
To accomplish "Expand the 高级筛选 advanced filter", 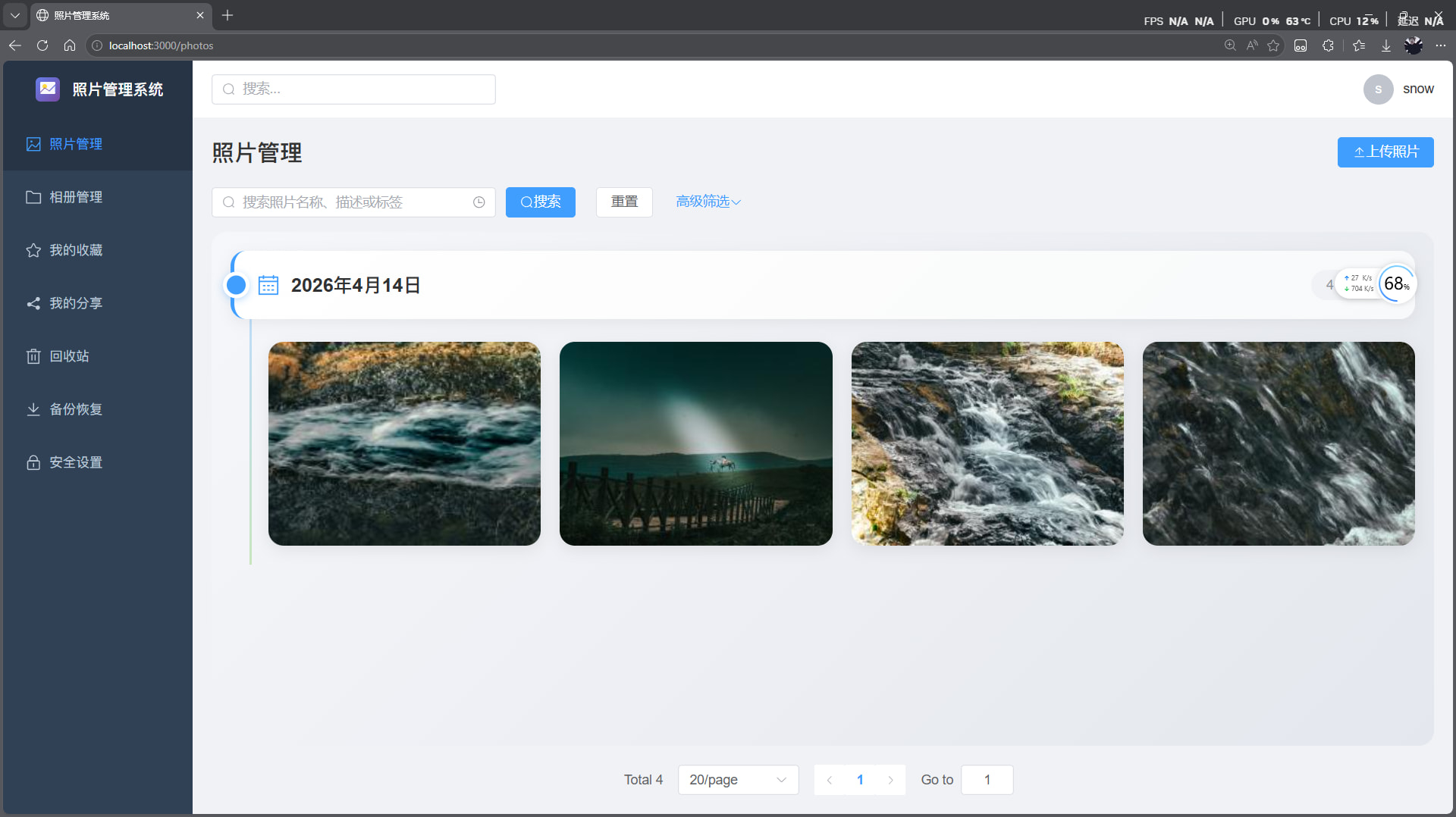I will pos(708,202).
